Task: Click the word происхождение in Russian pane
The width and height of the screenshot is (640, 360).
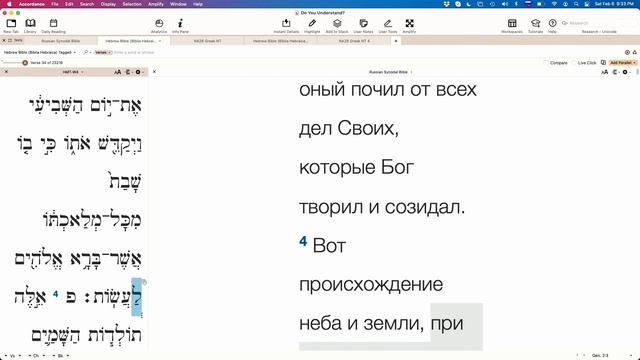Action: (371, 285)
